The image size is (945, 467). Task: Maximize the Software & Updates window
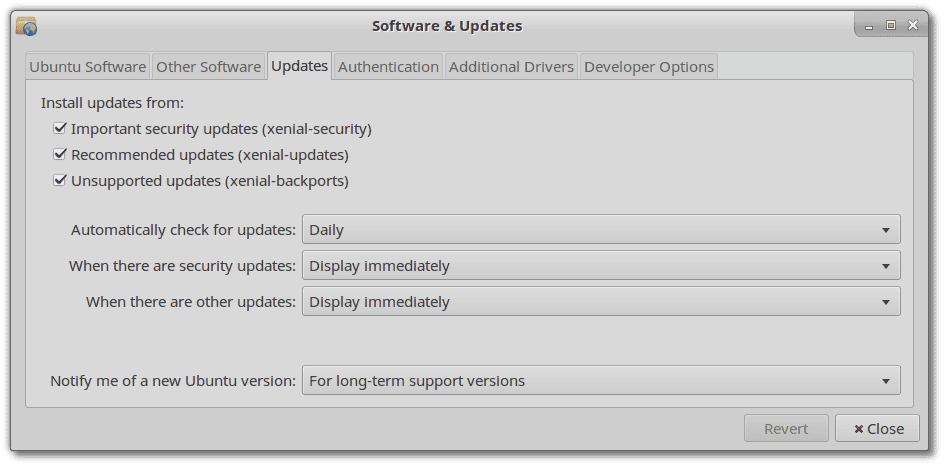point(891,25)
